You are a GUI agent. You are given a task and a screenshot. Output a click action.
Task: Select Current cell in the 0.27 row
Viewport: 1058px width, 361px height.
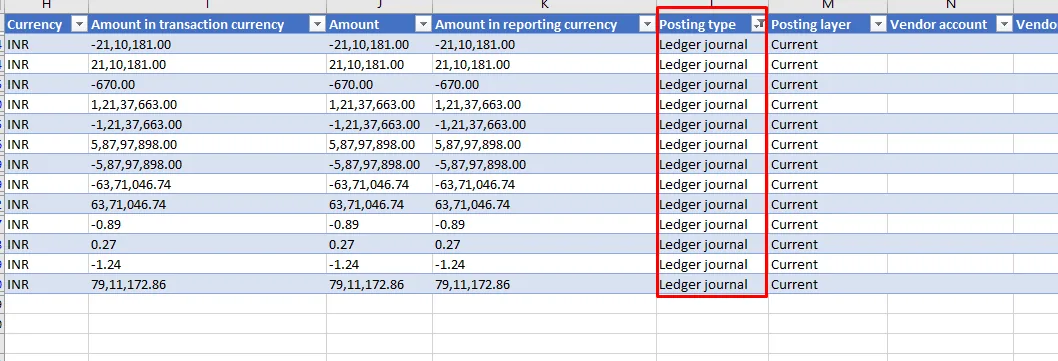(x=828, y=244)
